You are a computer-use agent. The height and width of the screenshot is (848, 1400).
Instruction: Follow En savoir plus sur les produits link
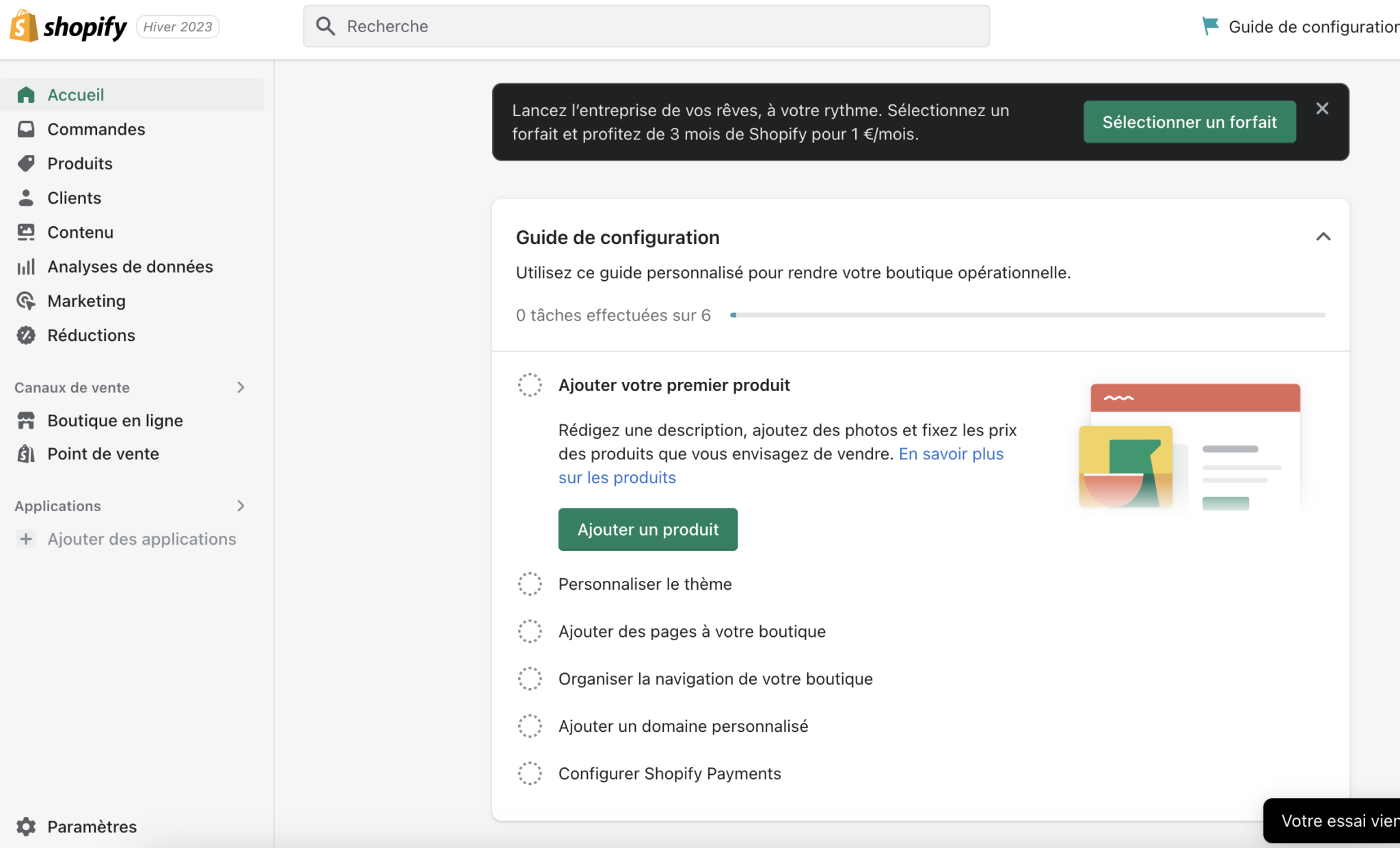click(x=950, y=454)
